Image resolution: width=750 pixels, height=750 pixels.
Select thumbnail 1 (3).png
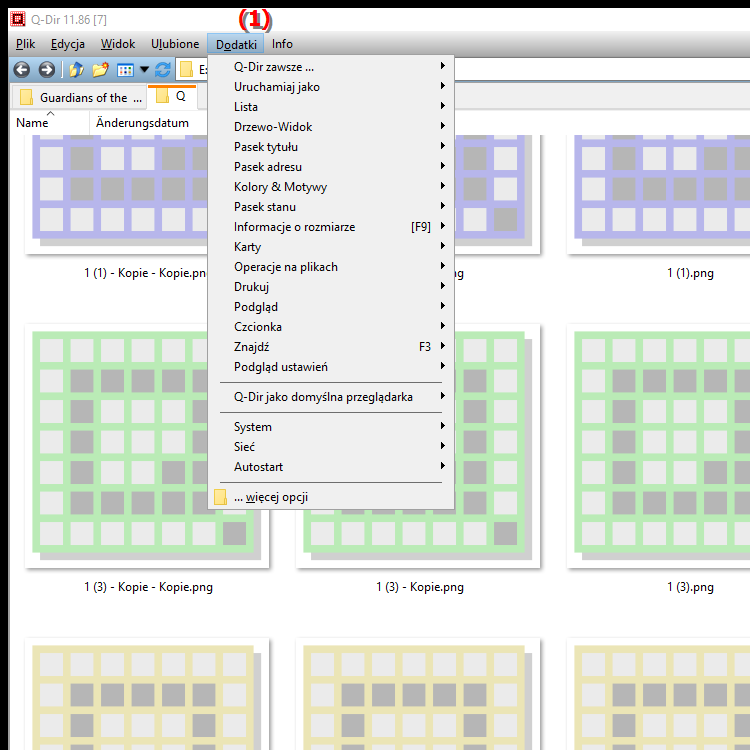[x=658, y=446]
